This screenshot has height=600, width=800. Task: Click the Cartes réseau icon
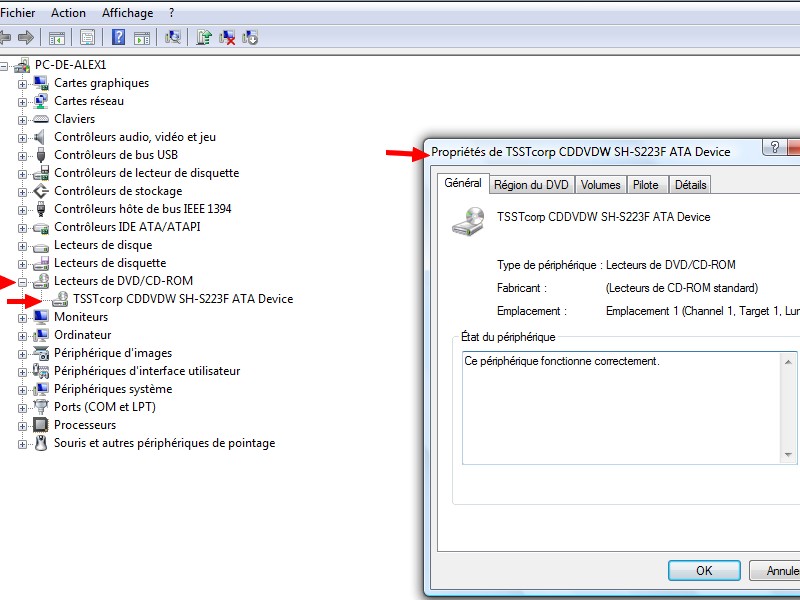[x=41, y=101]
